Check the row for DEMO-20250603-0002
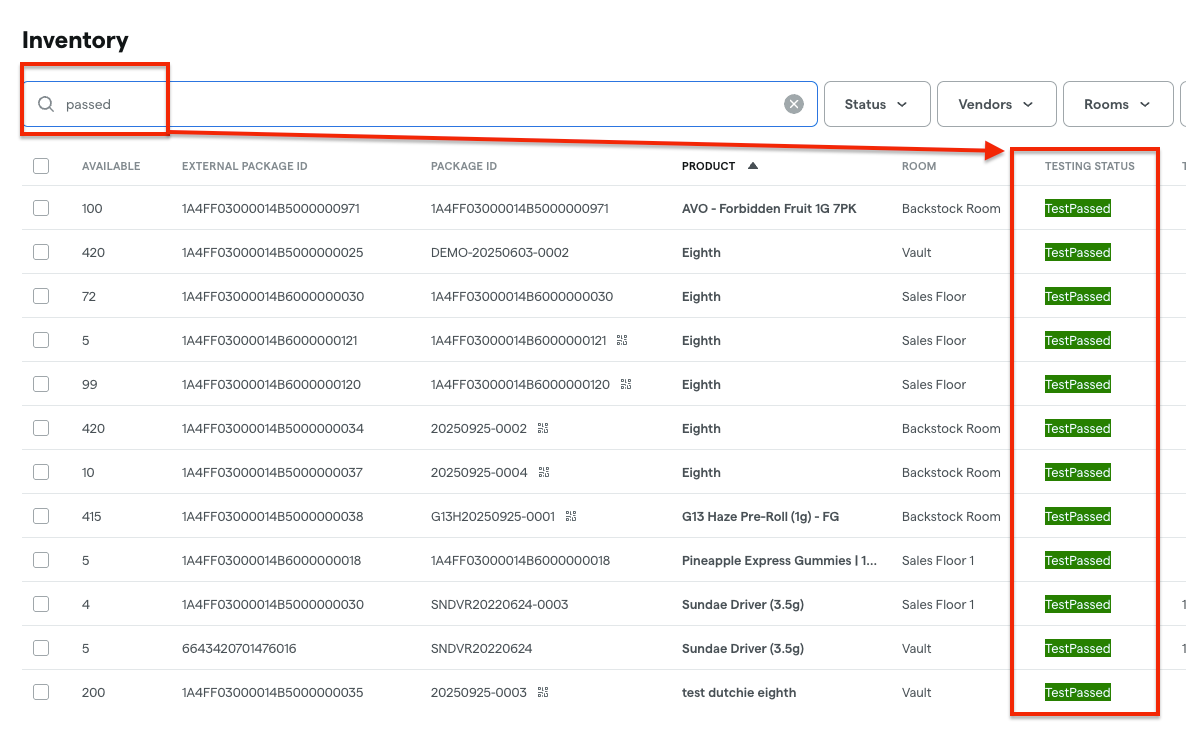Image resolution: width=1186 pixels, height=743 pixels. click(41, 252)
